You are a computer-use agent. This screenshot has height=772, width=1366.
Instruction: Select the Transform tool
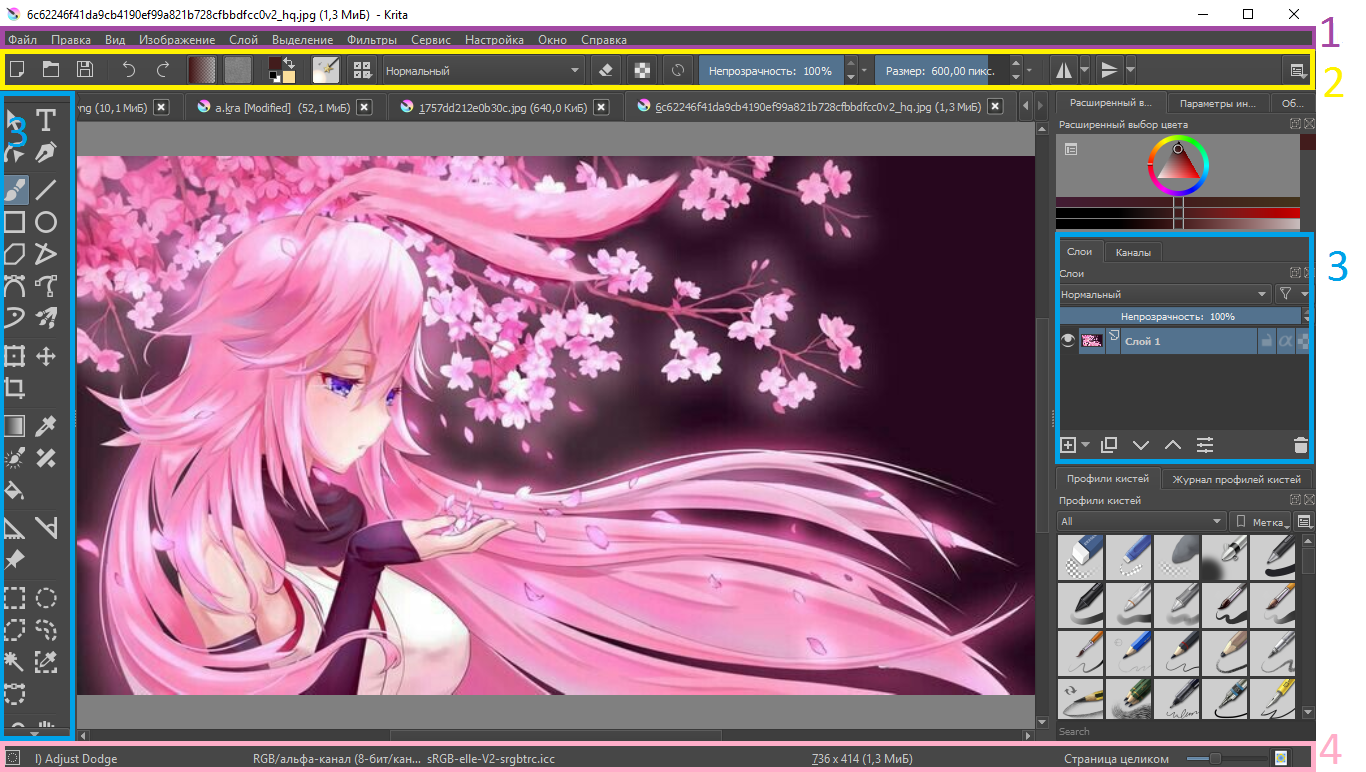tap(15, 355)
